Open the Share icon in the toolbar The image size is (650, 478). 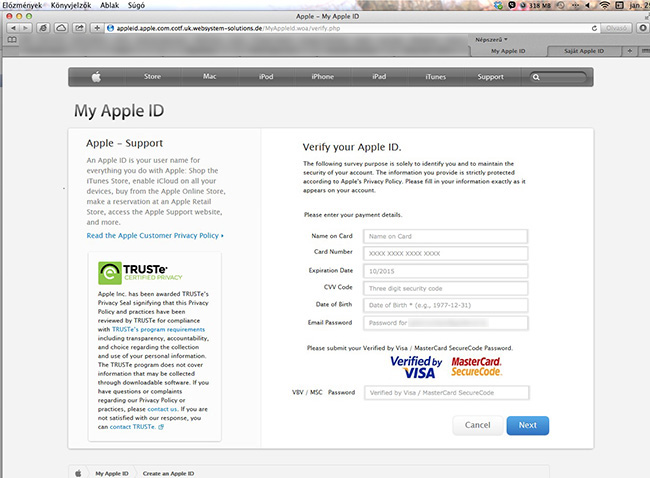pos(79,28)
